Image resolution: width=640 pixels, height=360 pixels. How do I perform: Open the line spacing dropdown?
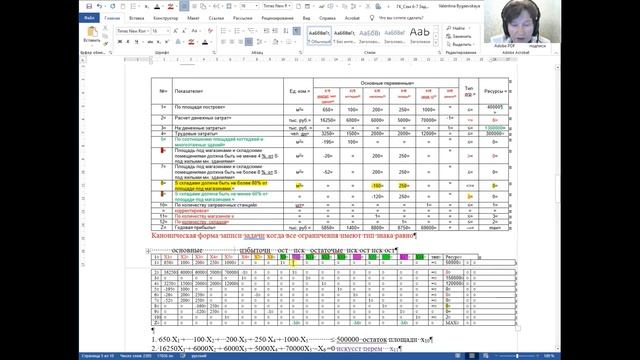tap(260, 42)
